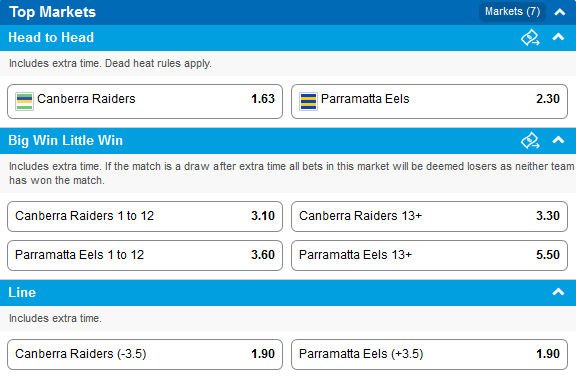This screenshot has height=377, width=576.
Task: Select Parramatta Eels head to head at 2.30
Action: tap(429, 101)
